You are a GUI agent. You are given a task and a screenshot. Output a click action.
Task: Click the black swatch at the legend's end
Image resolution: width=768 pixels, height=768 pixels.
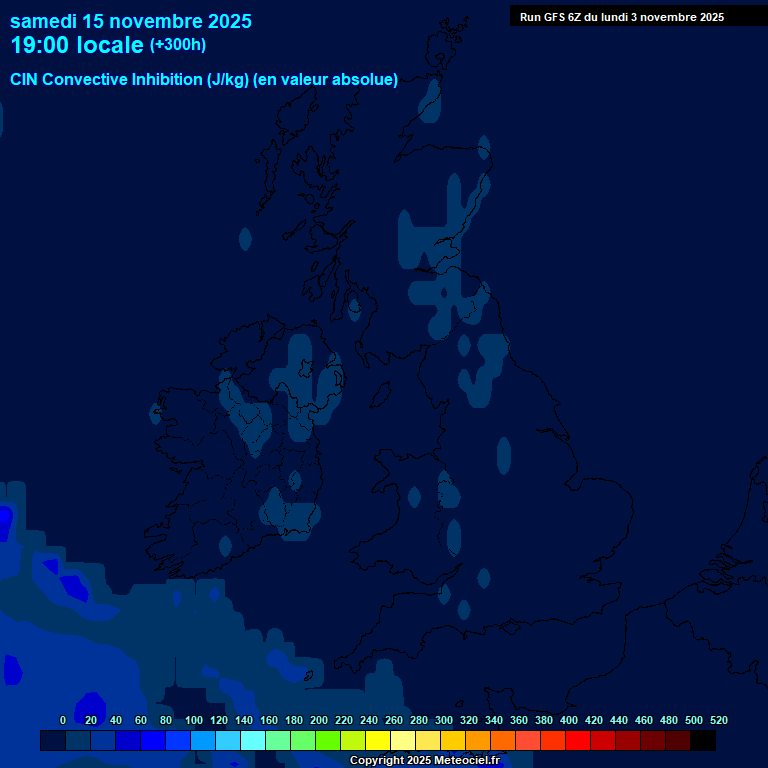click(703, 741)
